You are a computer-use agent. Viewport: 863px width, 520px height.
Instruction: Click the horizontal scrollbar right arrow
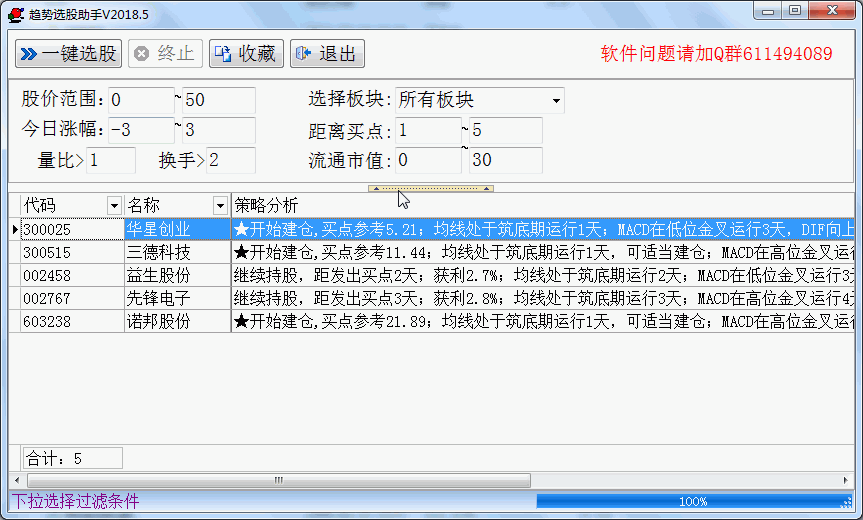pos(846,480)
